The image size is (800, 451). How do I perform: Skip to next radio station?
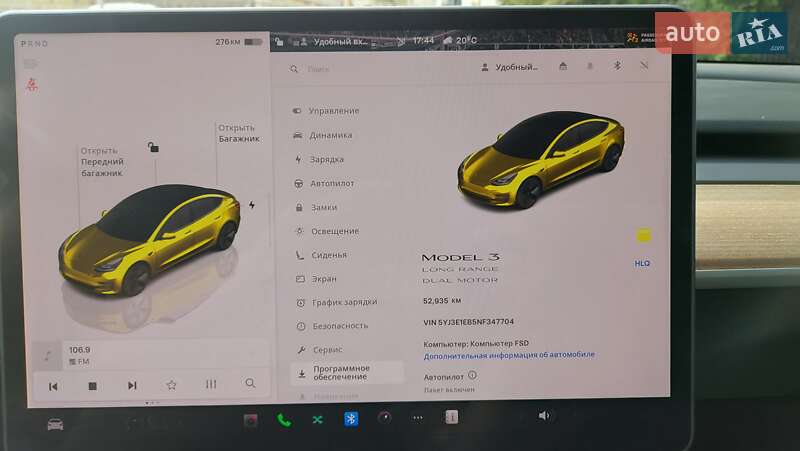click(132, 385)
